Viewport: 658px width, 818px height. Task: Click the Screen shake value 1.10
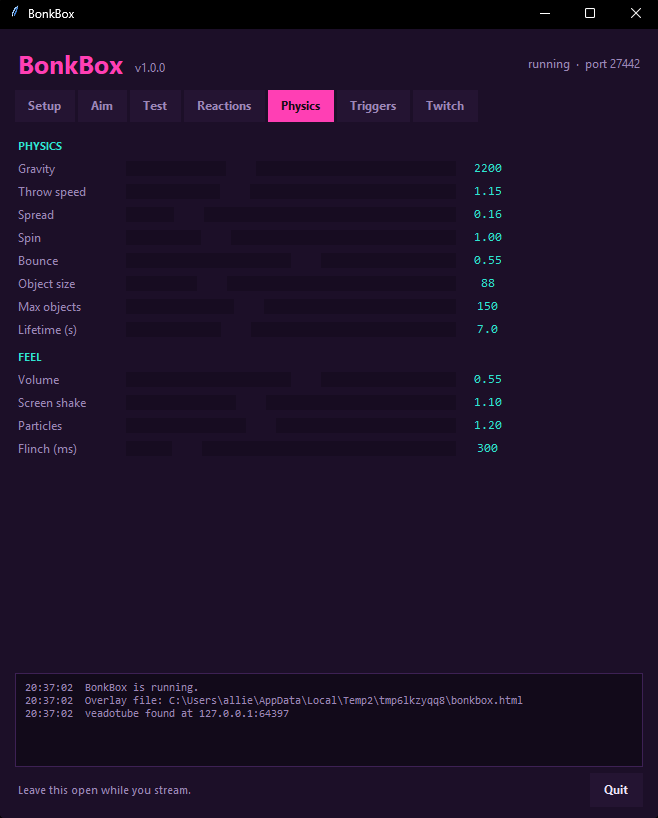[488, 402]
